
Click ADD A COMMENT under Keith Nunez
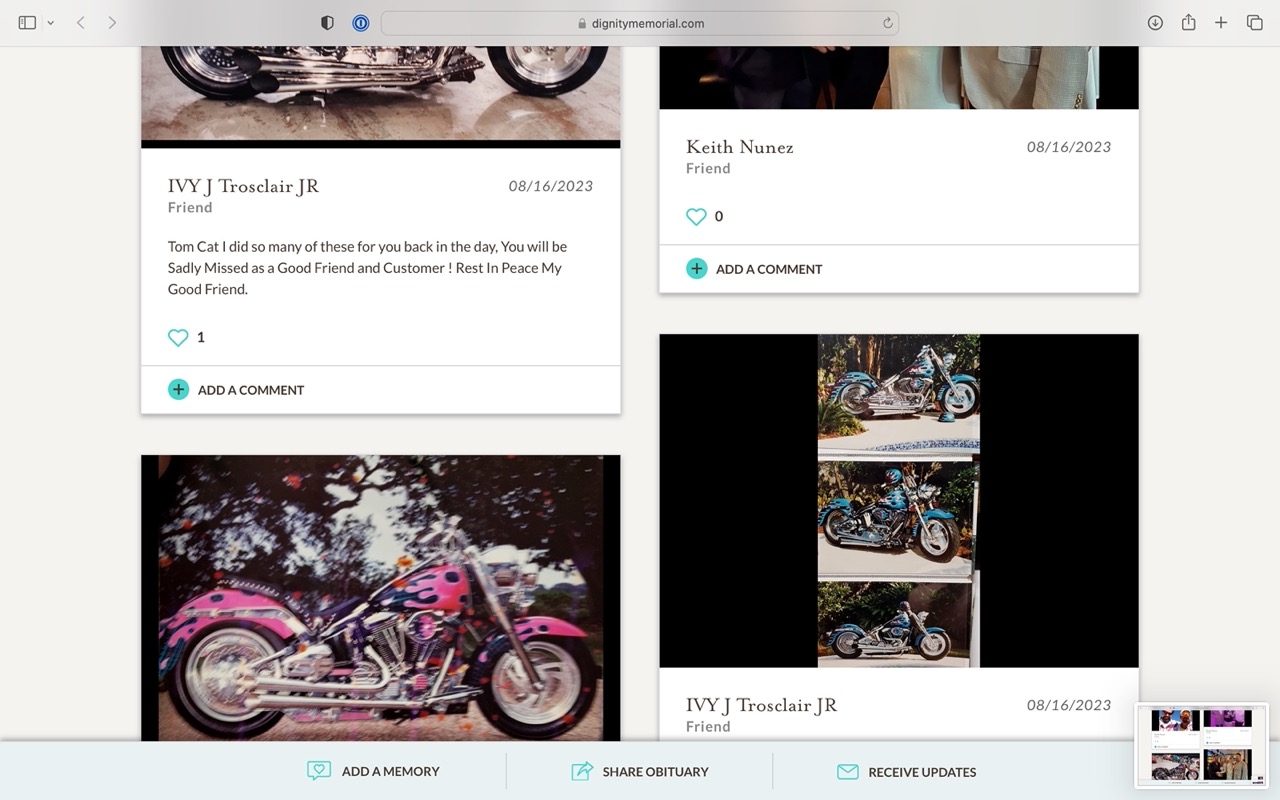click(x=769, y=269)
